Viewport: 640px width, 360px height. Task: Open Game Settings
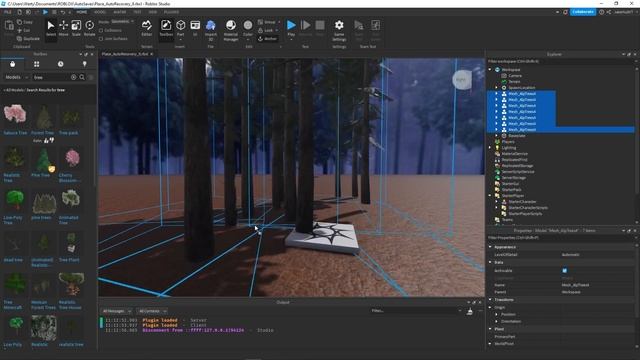coord(339,30)
